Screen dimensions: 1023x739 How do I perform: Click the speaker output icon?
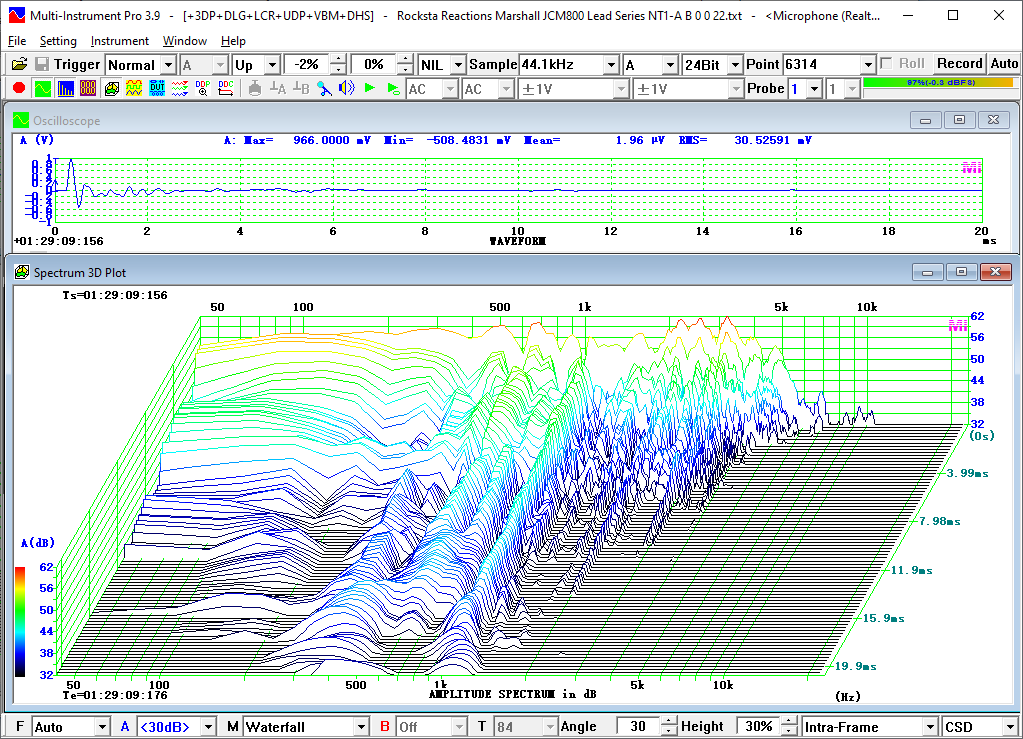pos(346,88)
